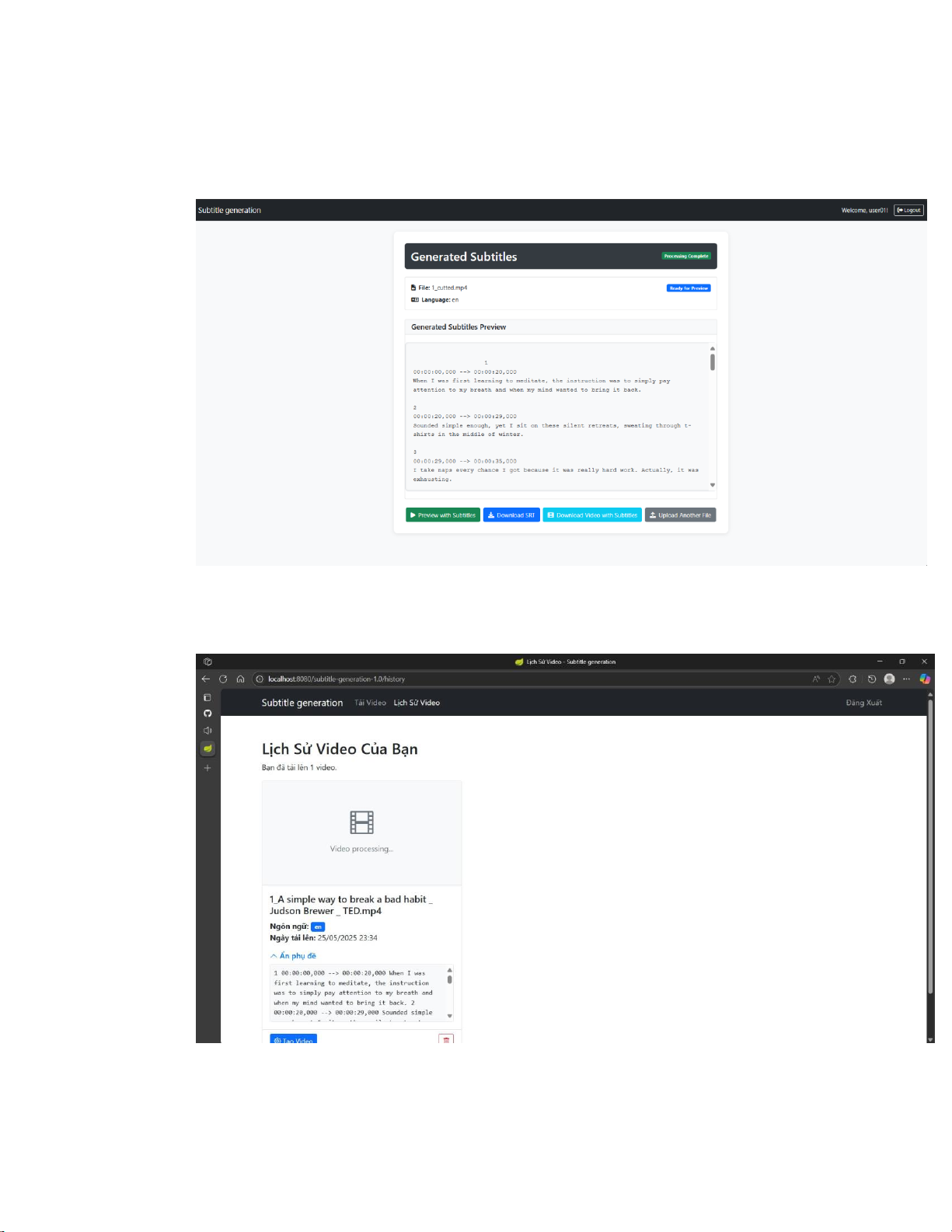Click the favorites star icon in address bar

[832, 679]
